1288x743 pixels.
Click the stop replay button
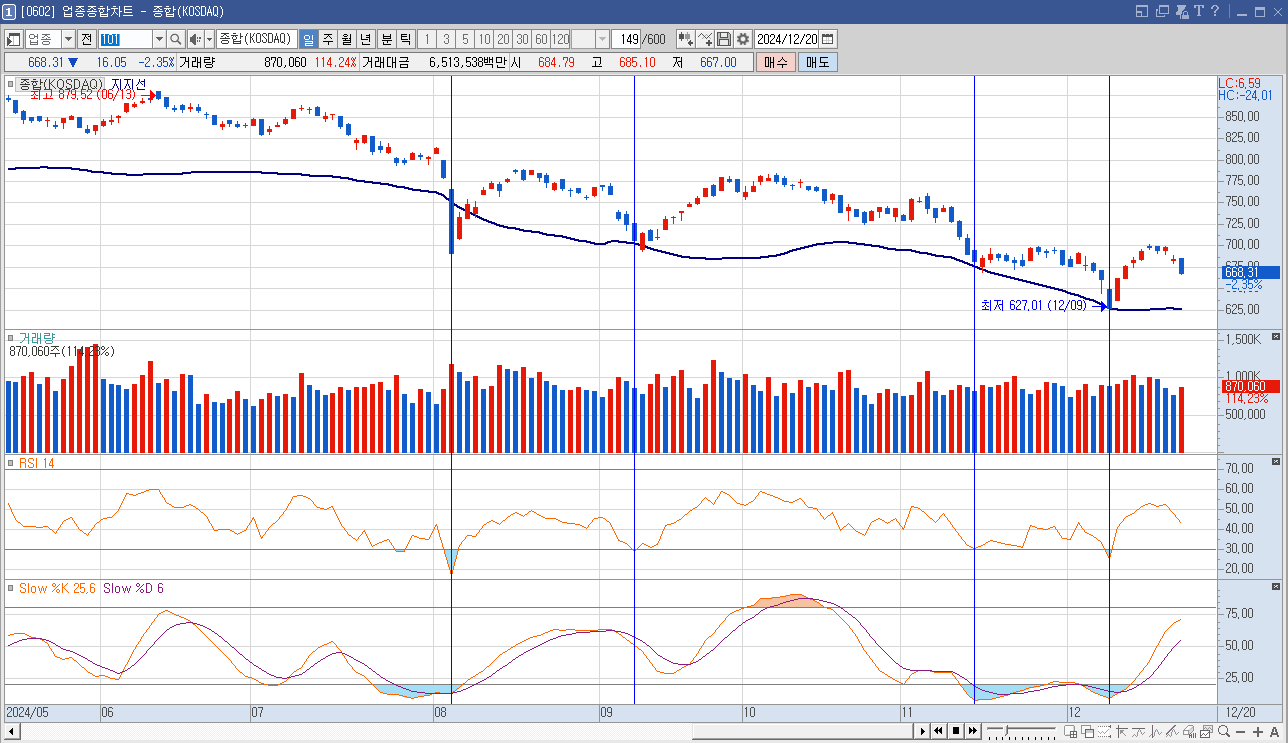point(956,732)
